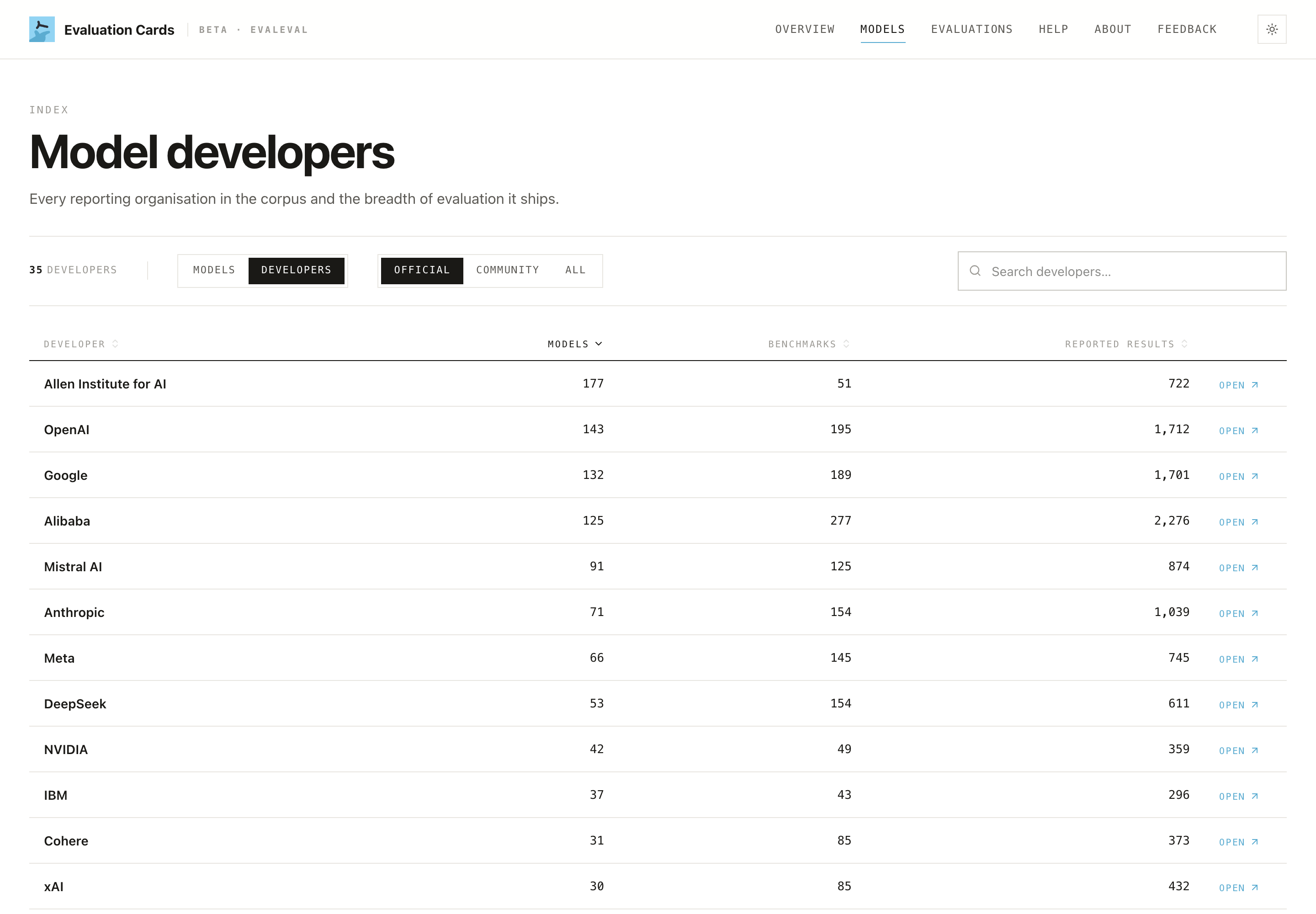Open the Alibaba row link
This screenshot has height=914, width=1316.
point(1238,522)
